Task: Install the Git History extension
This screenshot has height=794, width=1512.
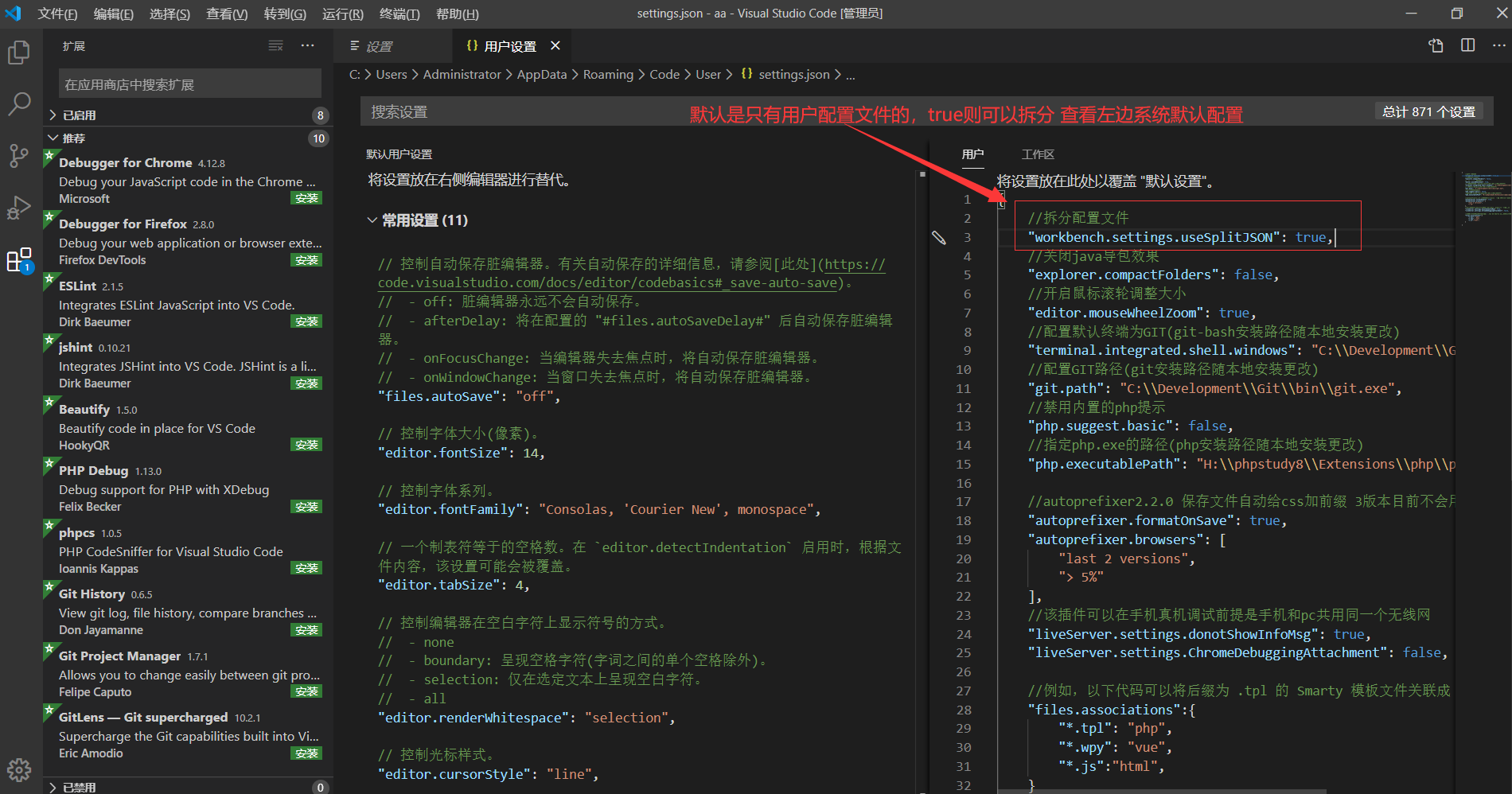Action: 306,630
